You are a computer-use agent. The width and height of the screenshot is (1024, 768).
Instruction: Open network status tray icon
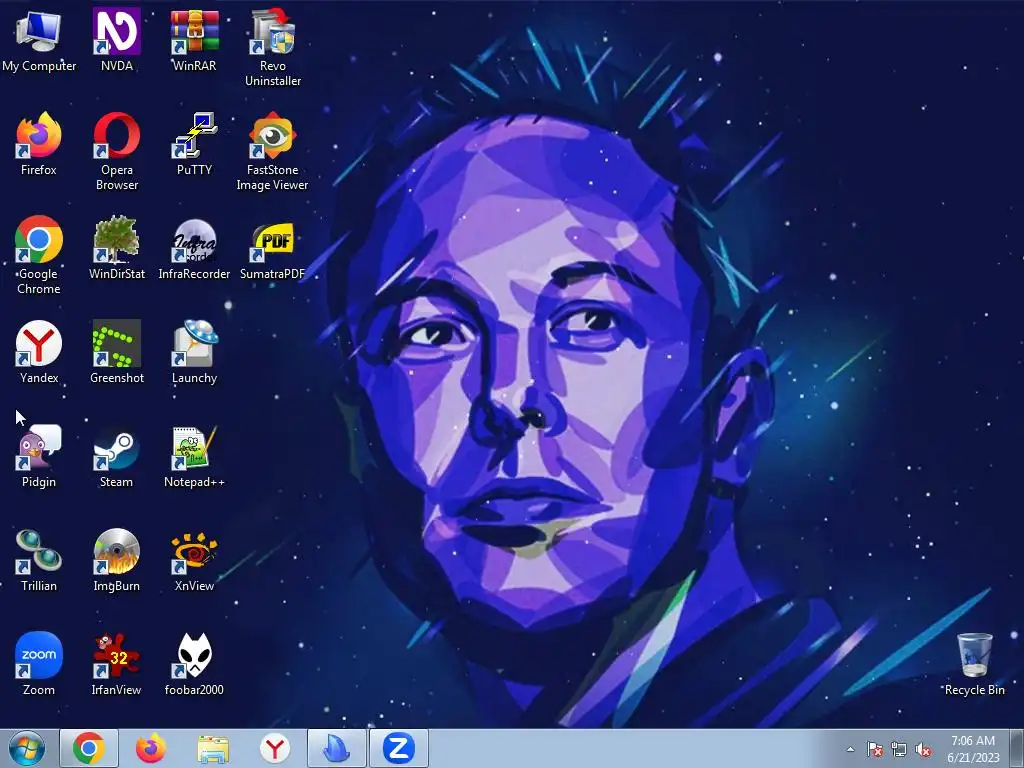click(x=899, y=749)
